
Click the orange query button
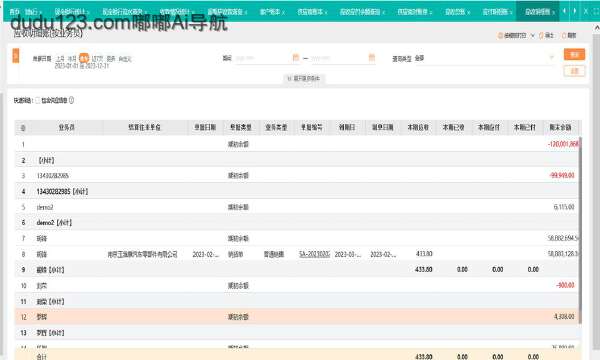coord(574,55)
